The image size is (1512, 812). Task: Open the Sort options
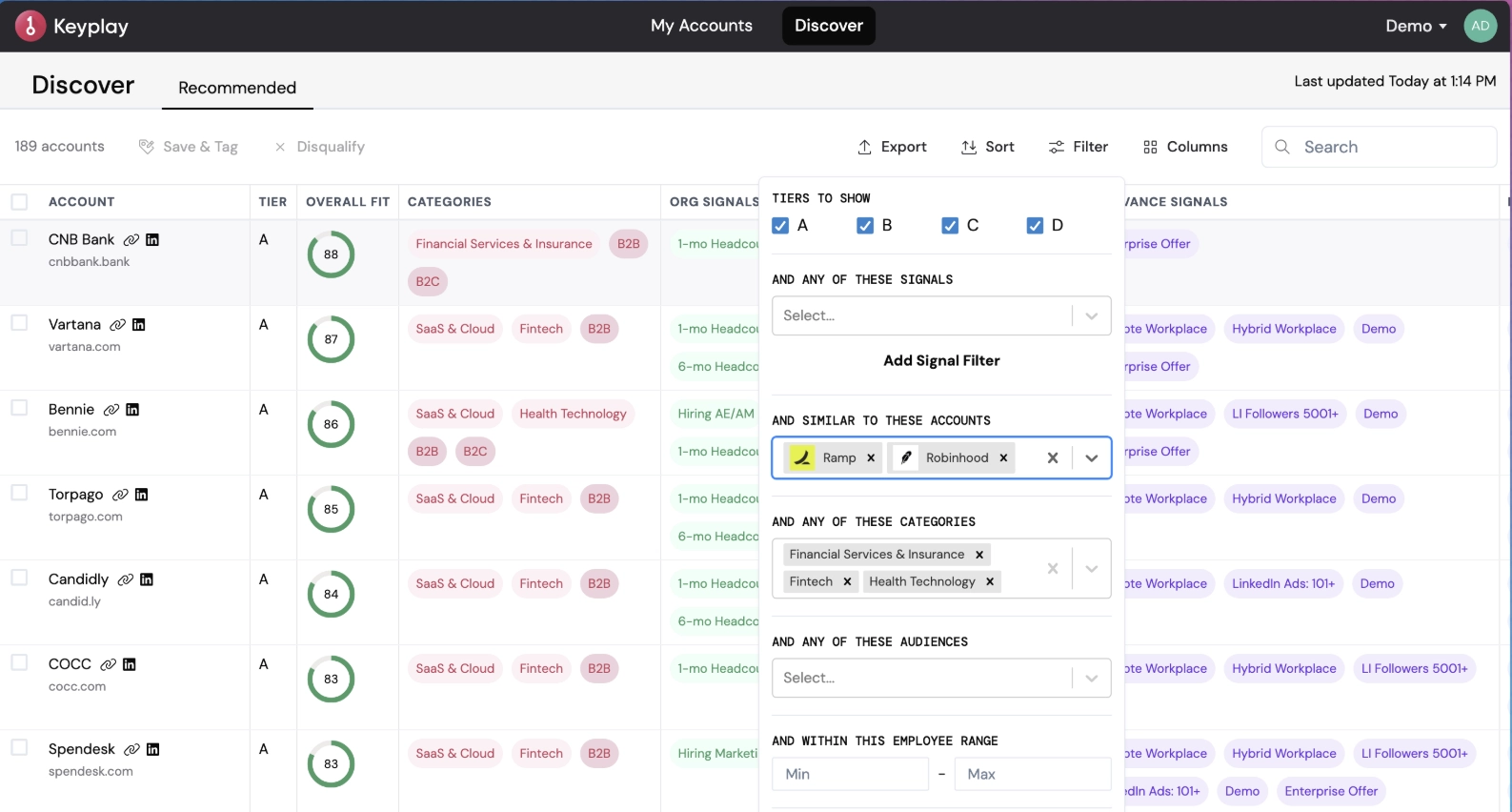tap(987, 147)
